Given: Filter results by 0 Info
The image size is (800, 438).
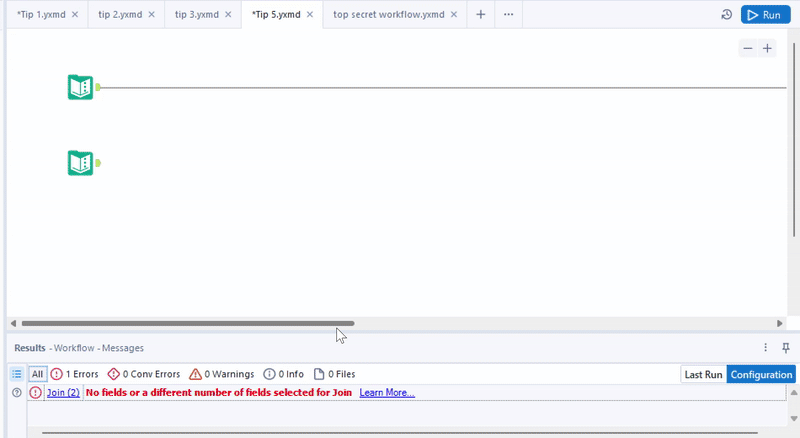Looking at the screenshot, I should pyautogui.click(x=283, y=374).
